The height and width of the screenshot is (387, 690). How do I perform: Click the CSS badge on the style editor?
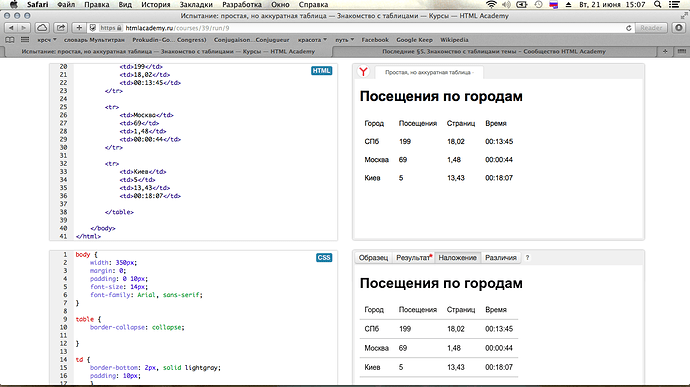click(x=324, y=258)
